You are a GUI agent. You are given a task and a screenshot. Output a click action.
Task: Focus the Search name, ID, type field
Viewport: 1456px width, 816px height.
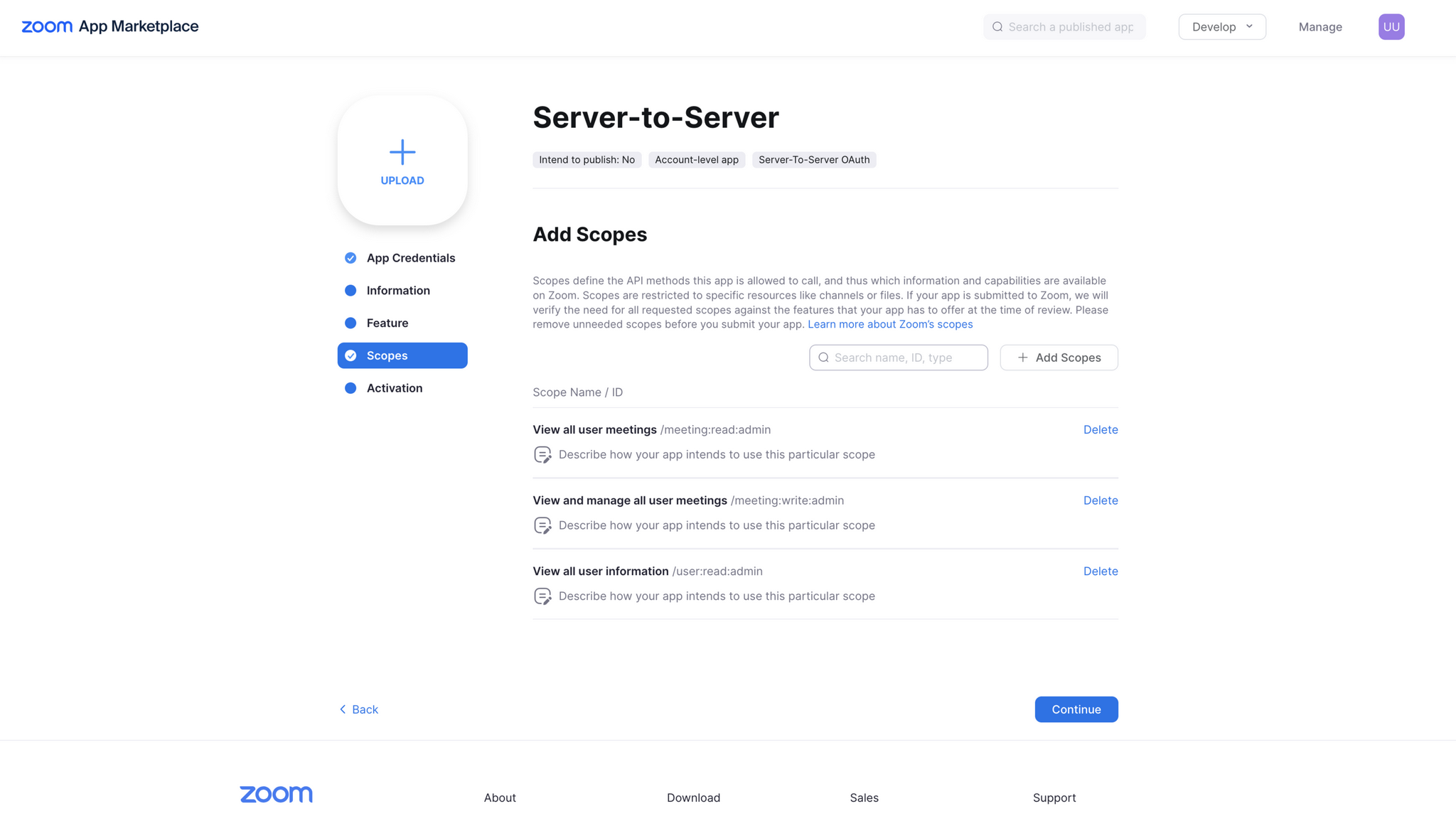click(899, 358)
